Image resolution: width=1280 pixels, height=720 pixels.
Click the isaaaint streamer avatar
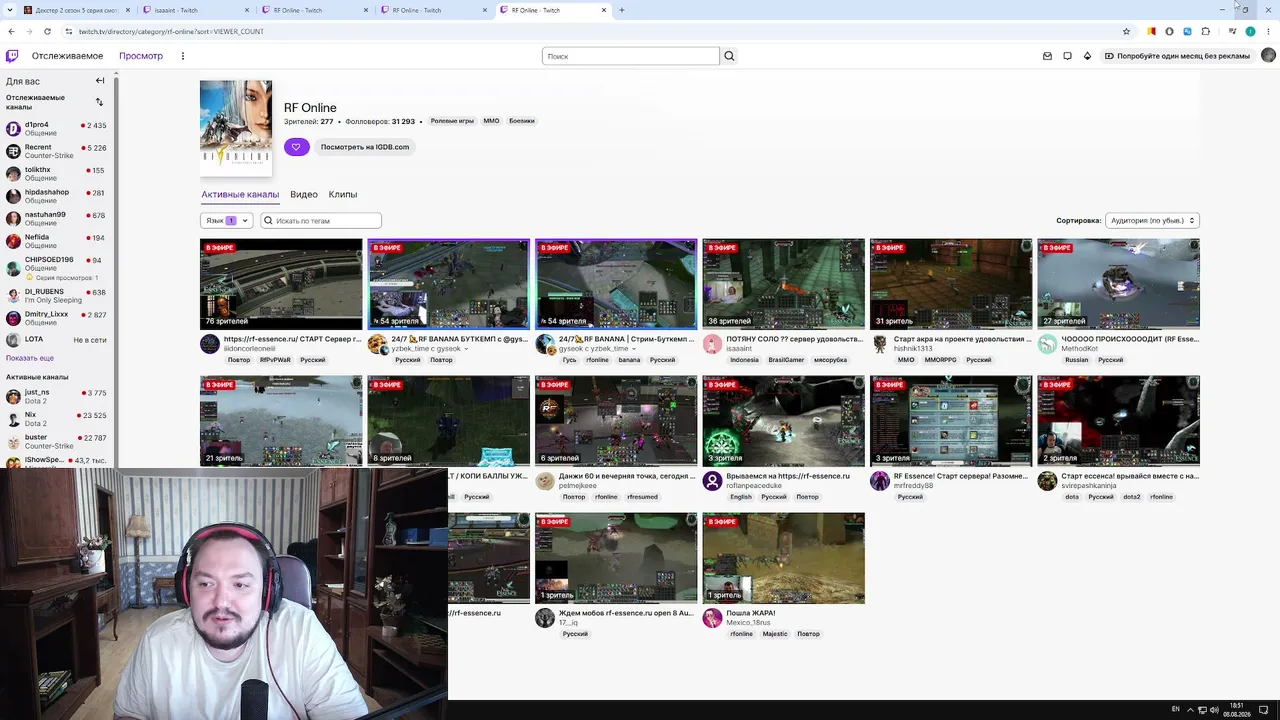pos(712,344)
